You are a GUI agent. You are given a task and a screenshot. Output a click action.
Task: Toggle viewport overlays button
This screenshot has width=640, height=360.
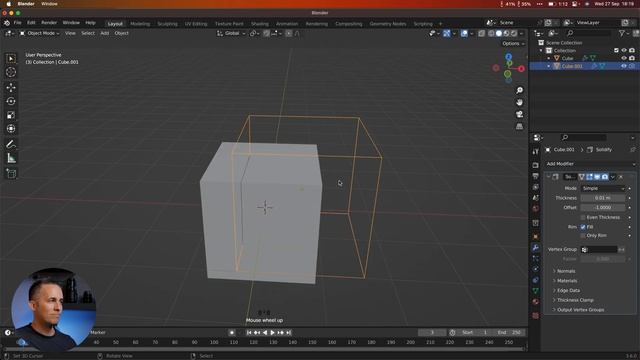coord(464,33)
